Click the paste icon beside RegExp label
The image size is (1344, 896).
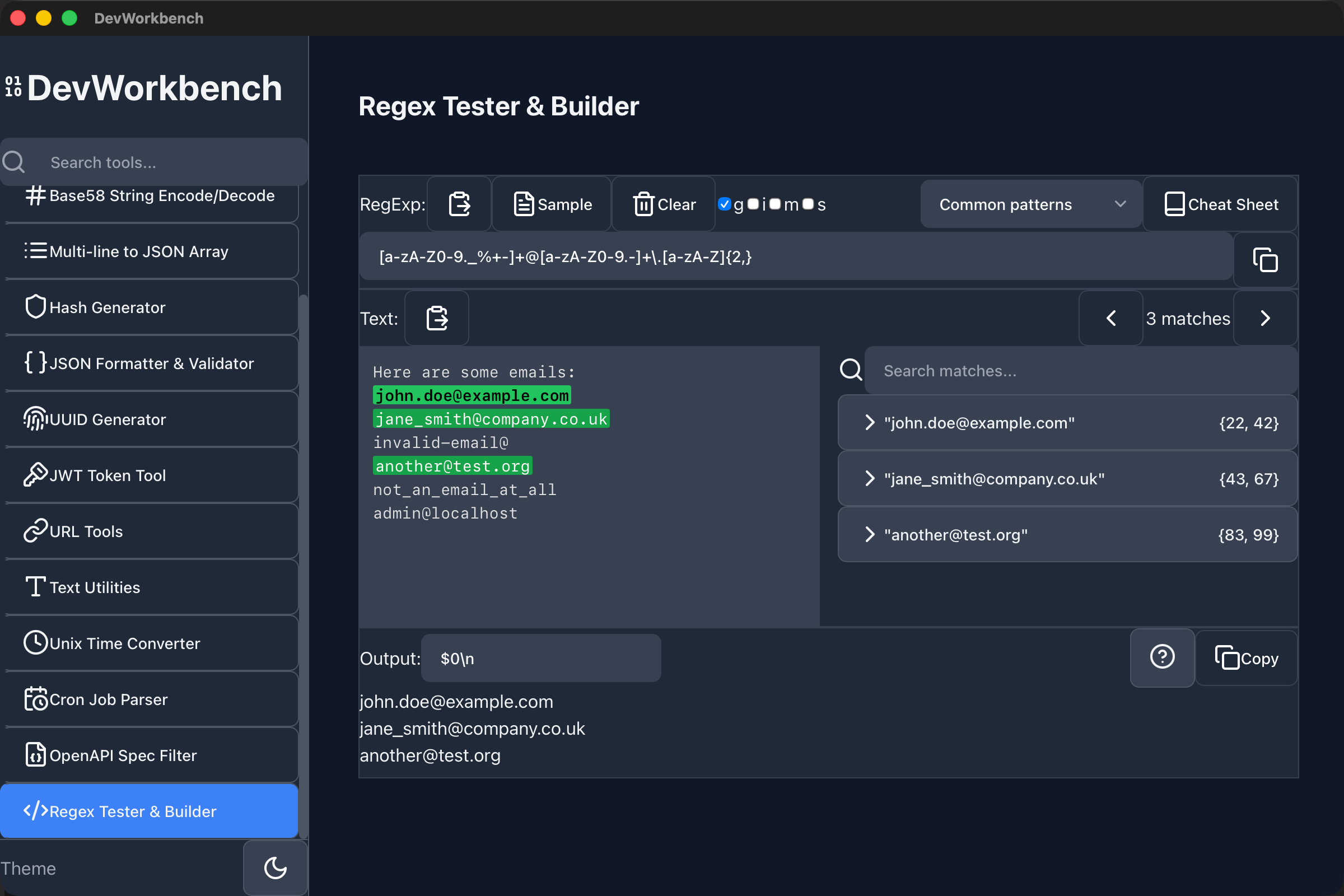click(x=458, y=204)
